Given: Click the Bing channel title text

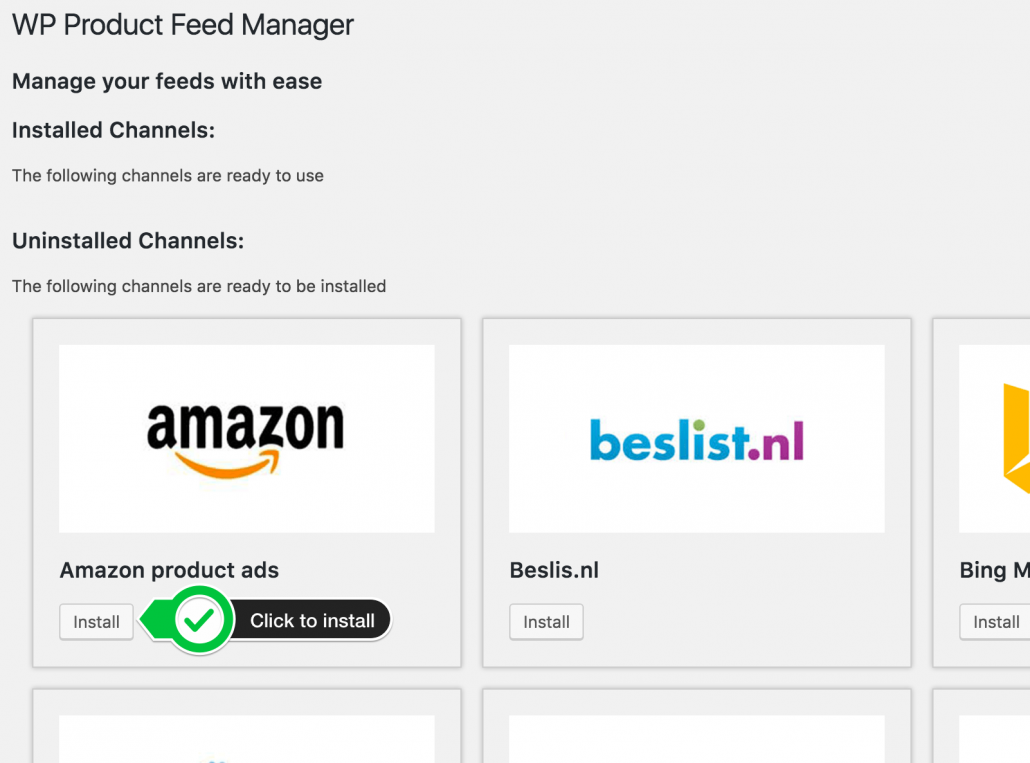Looking at the screenshot, I should 994,571.
